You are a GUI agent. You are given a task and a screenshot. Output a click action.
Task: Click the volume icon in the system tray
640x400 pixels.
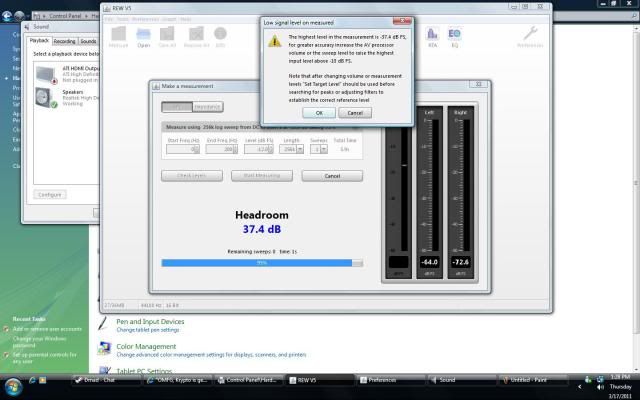(600, 387)
